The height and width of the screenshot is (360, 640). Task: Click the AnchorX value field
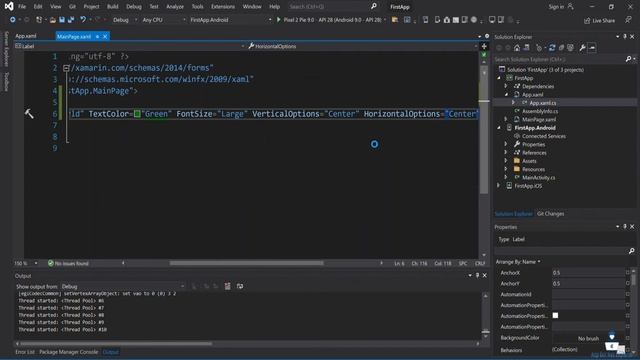tap(588, 272)
